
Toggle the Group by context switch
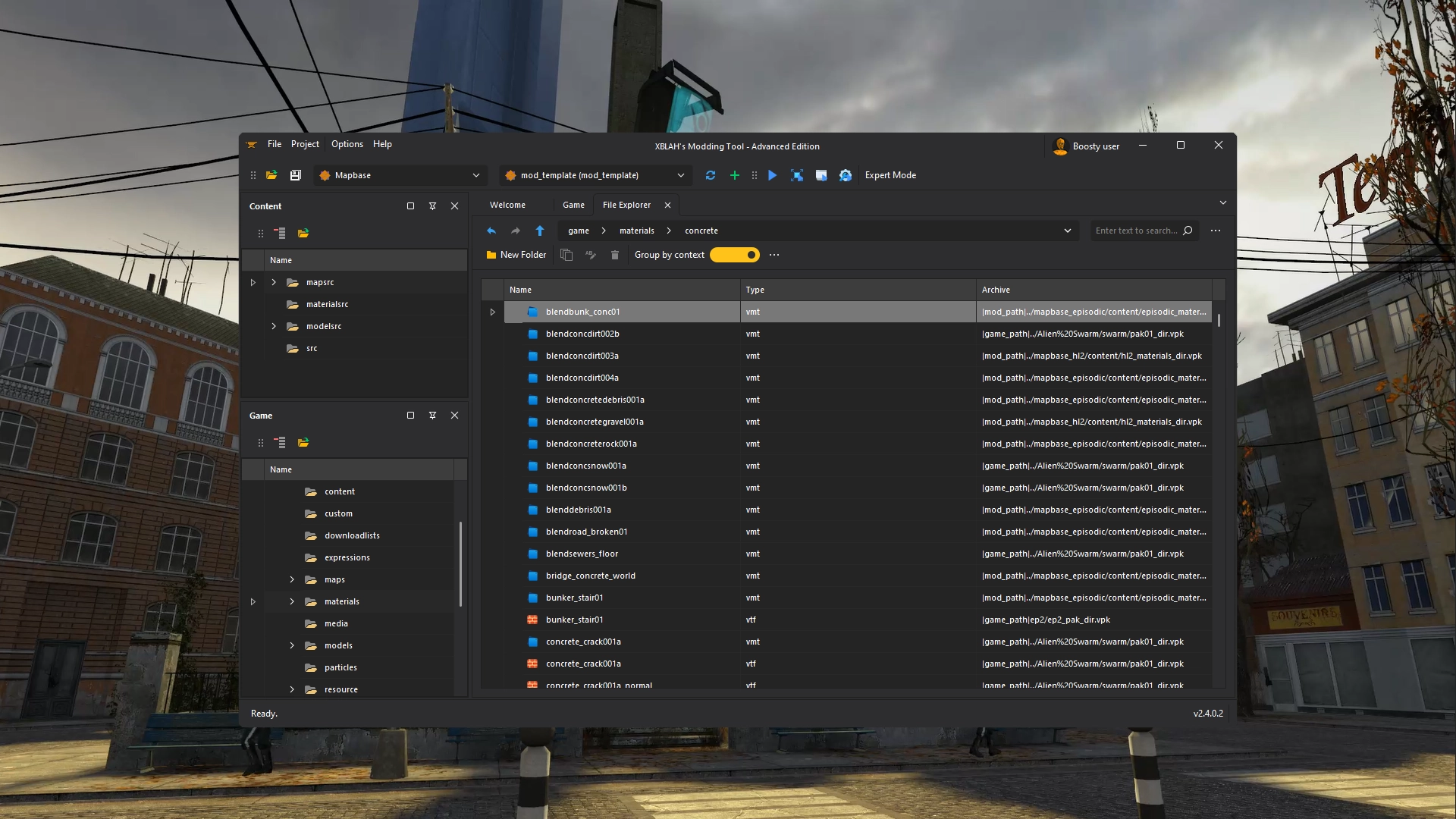[x=734, y=255]
